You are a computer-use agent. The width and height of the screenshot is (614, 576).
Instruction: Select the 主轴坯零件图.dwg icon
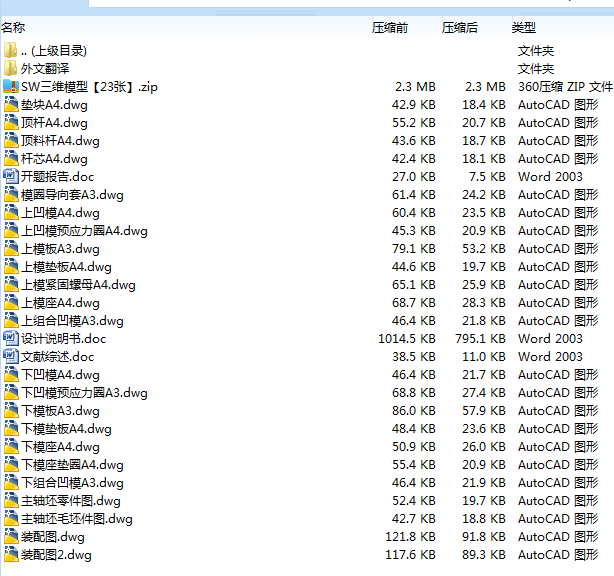coord(11,500)
